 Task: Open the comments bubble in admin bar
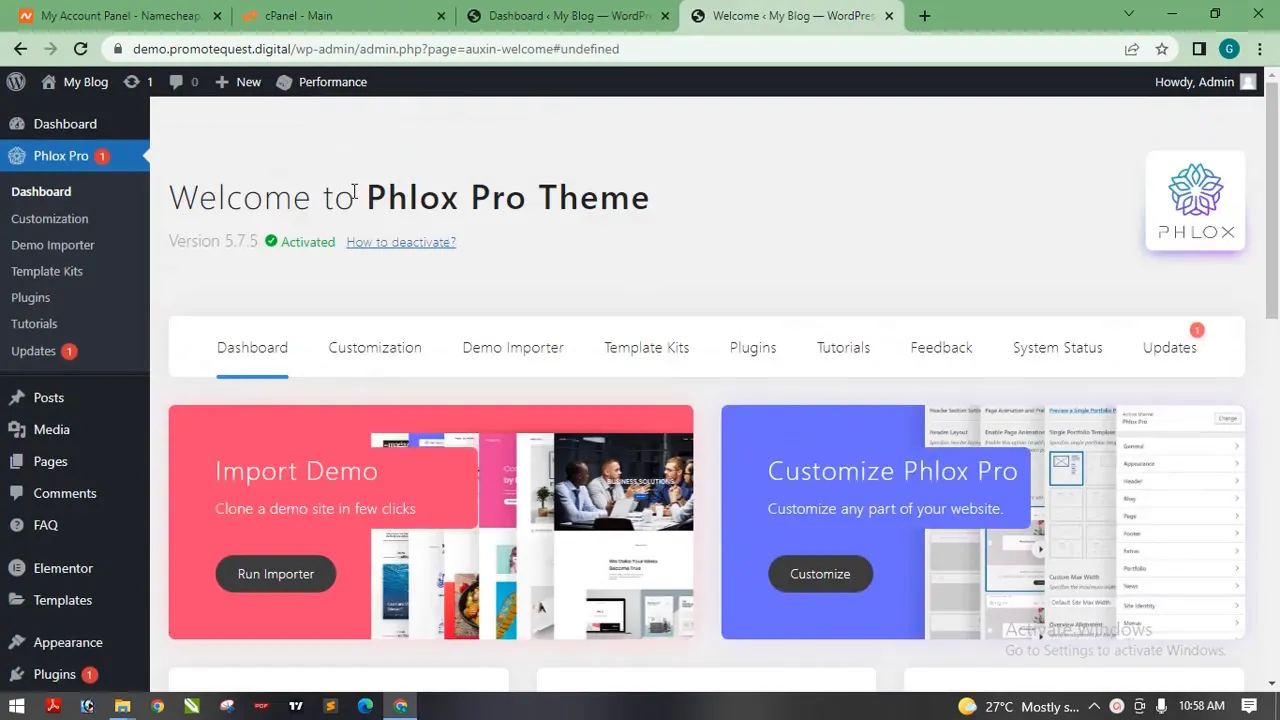(176, 82)
